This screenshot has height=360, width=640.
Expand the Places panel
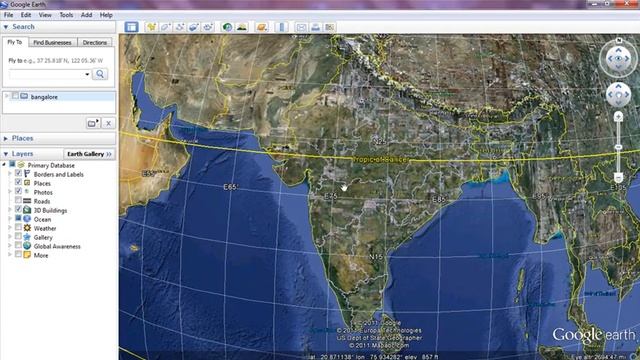[6, 139]
